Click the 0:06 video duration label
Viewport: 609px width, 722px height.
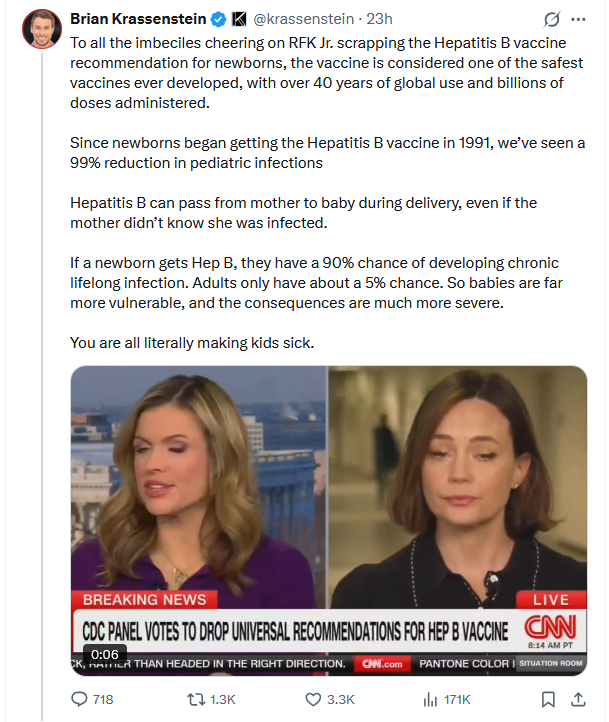coord(104,654)
